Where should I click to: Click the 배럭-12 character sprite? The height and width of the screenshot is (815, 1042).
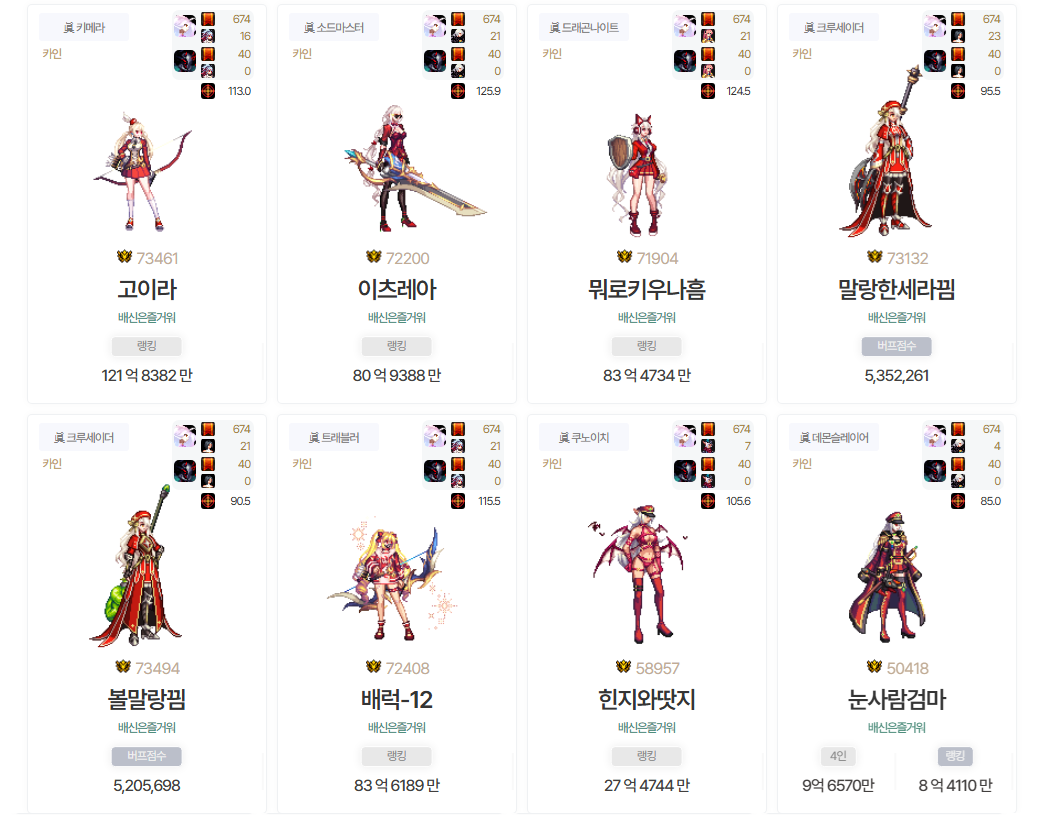tap(393, 580)
